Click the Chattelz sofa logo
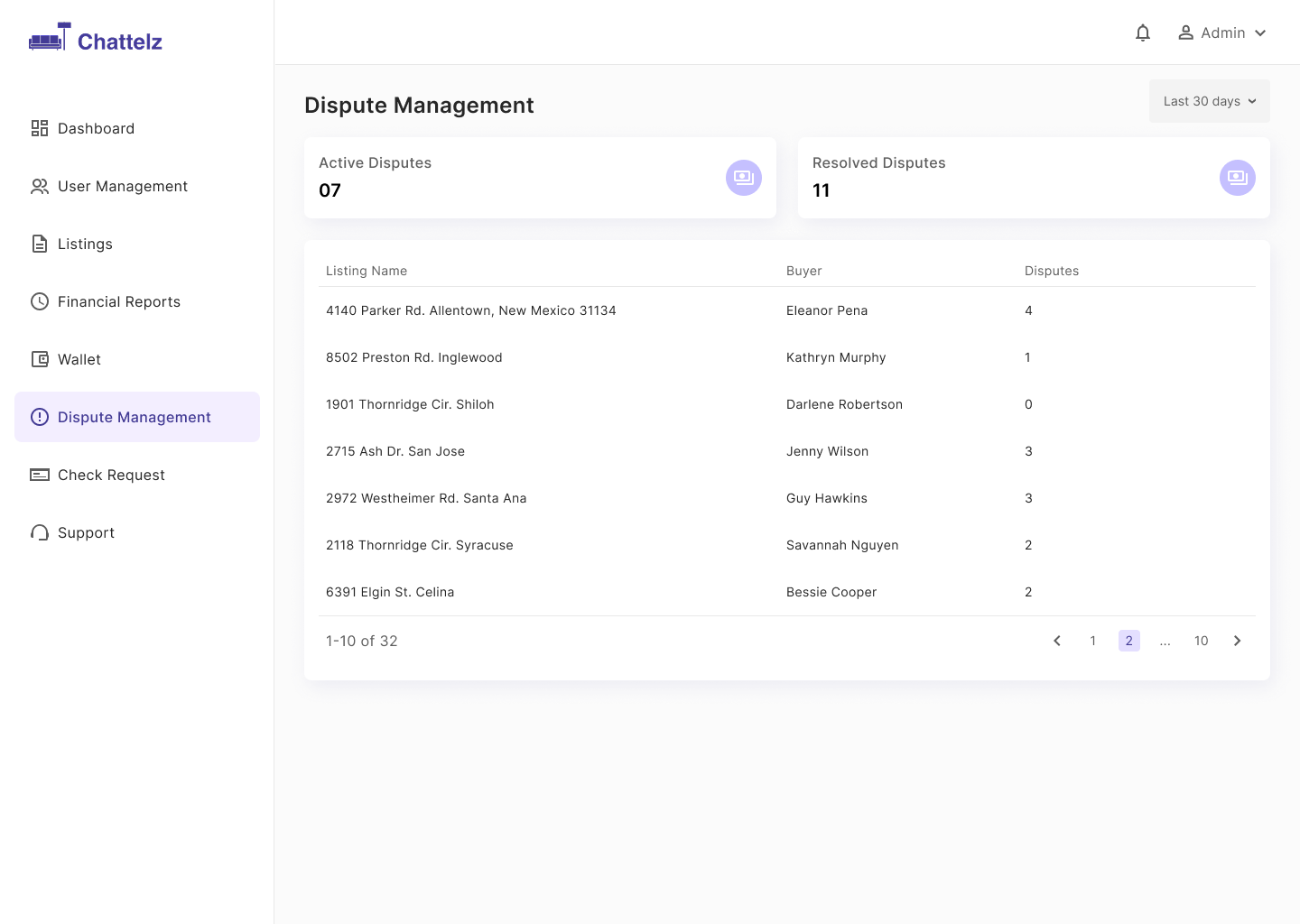Screen dimensions: 1300x924 click(50, 37)
